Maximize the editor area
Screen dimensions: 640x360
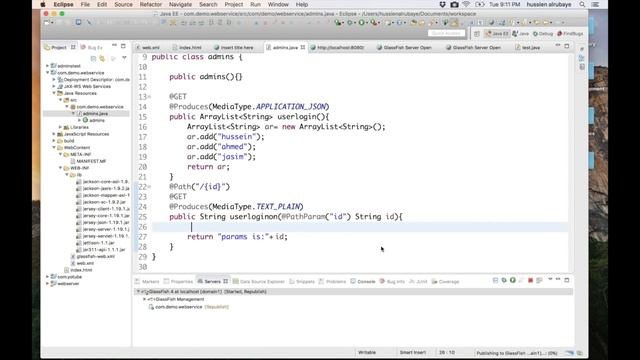[567, 46]
